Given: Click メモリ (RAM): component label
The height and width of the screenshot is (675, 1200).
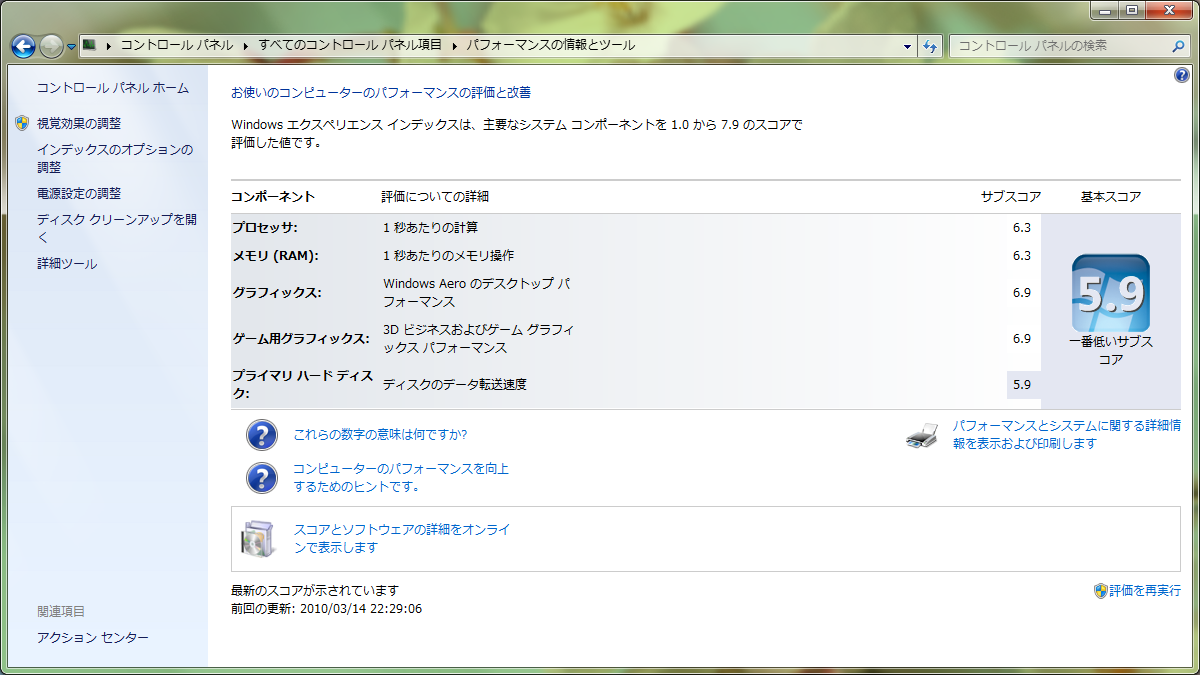Looking at the screenshot, I should coord(275,256).
